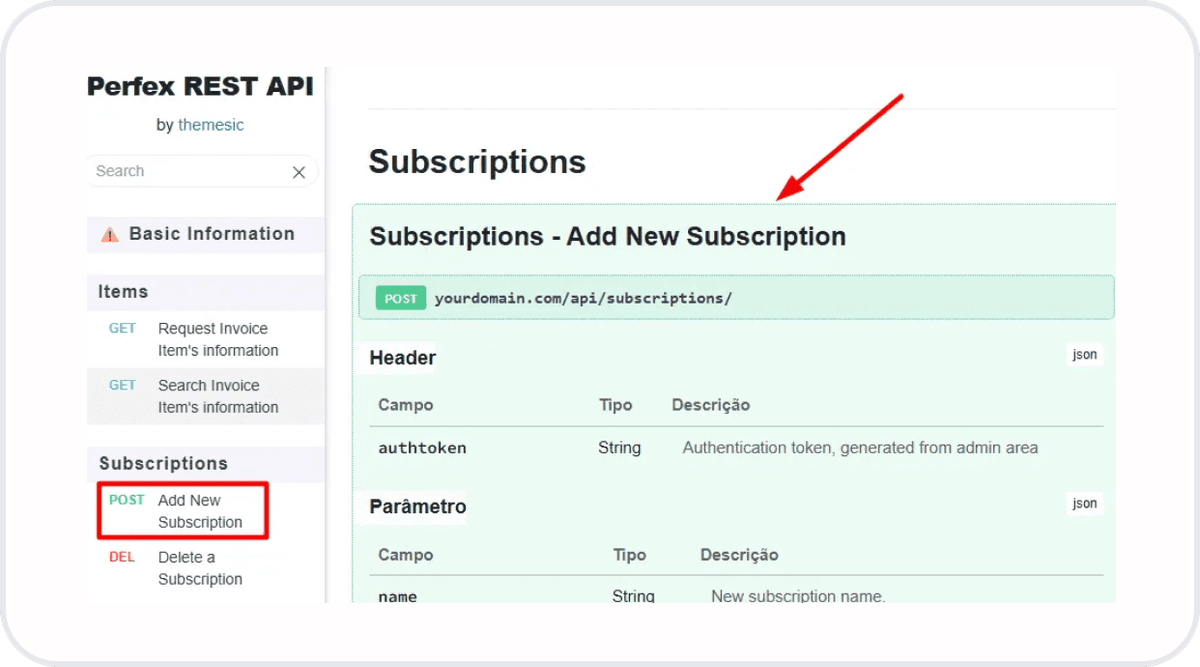The image size is (1200, 667).
Task: Click the GET badge for Request Invoice Item
Action: click(x=122, y=328)
